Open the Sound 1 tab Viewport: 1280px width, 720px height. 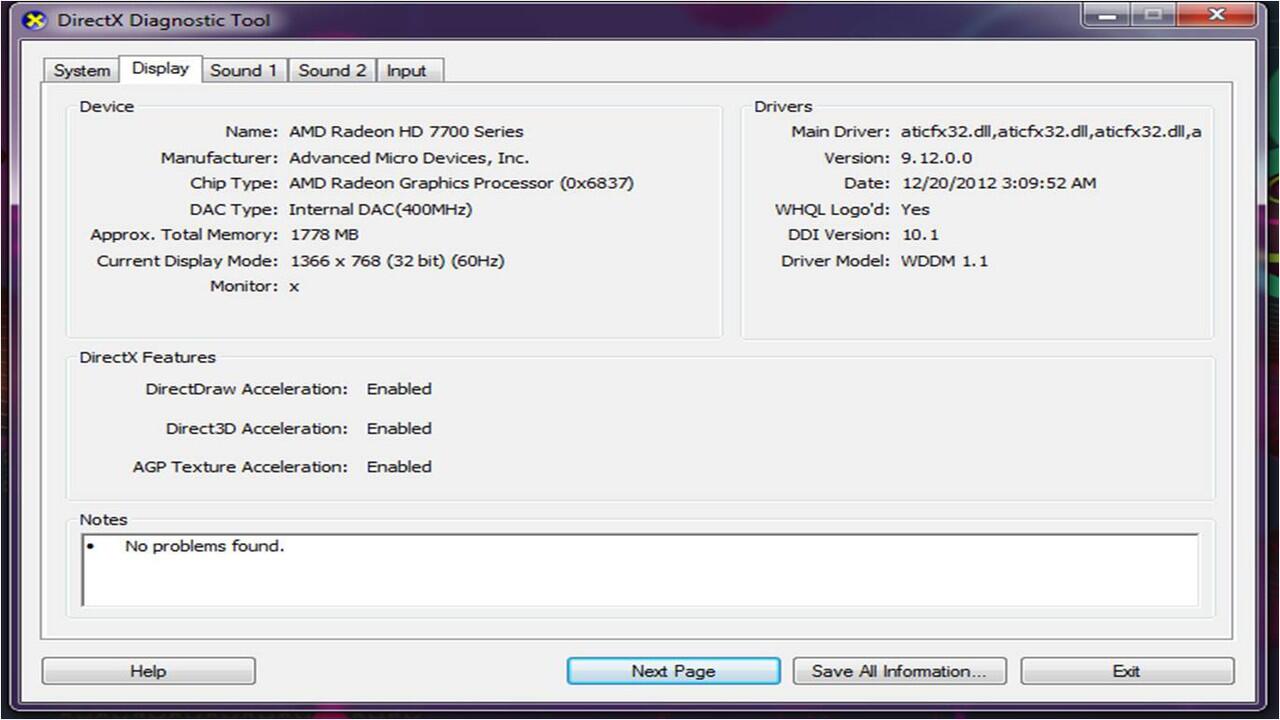coord(244,71)
